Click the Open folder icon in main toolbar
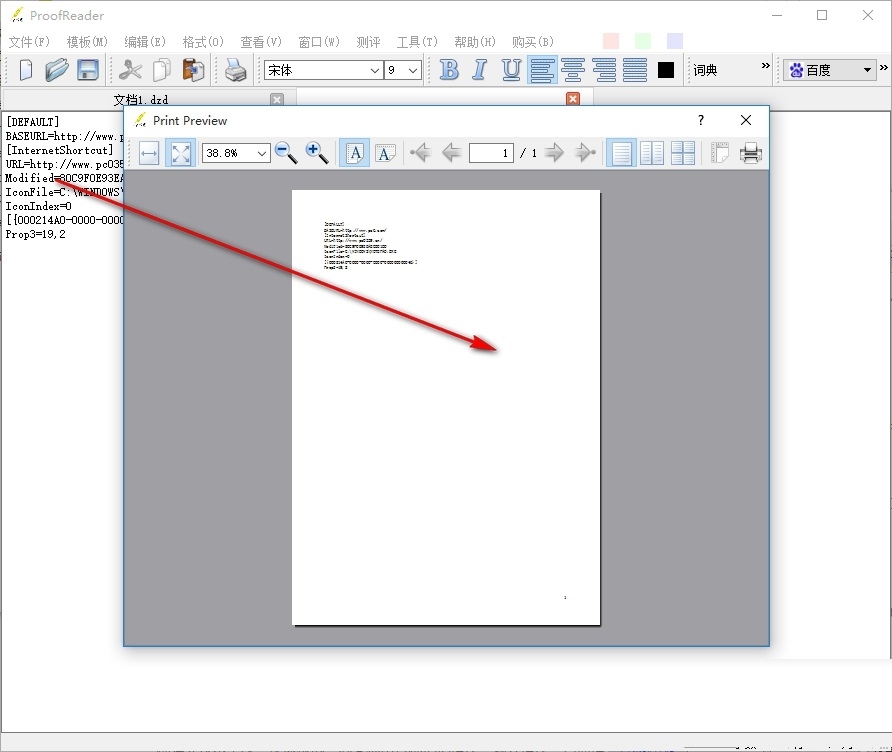This screenshot has height=752, width=892. coord(57,70)
